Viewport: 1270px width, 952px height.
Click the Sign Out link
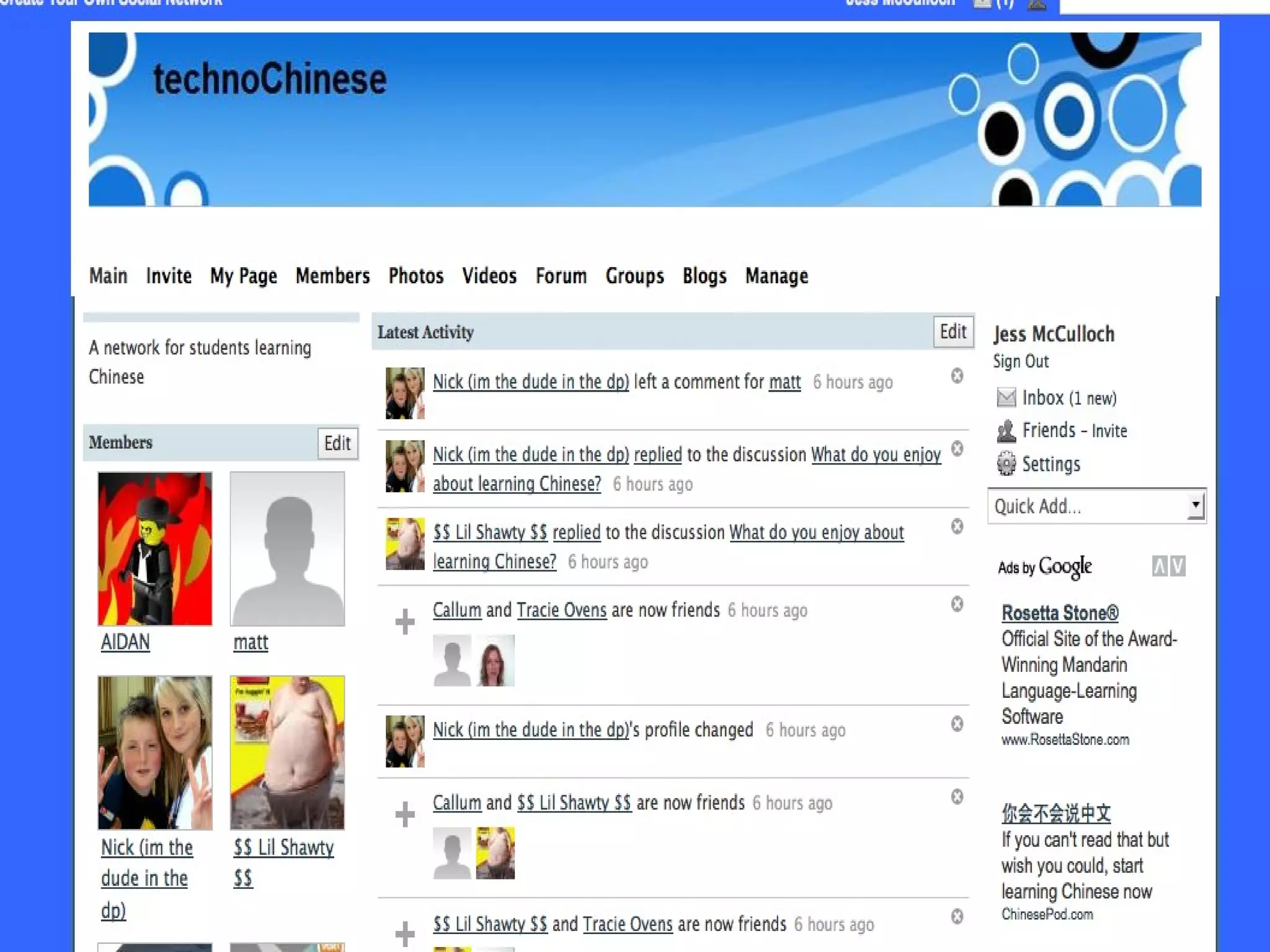coord(1020,361)
